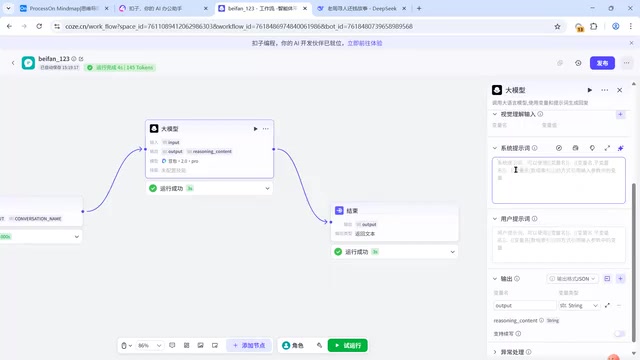Click the debug tool icon next to 角色
The width and height of the screenshot is (640, 360).
(x=319, y=345)
